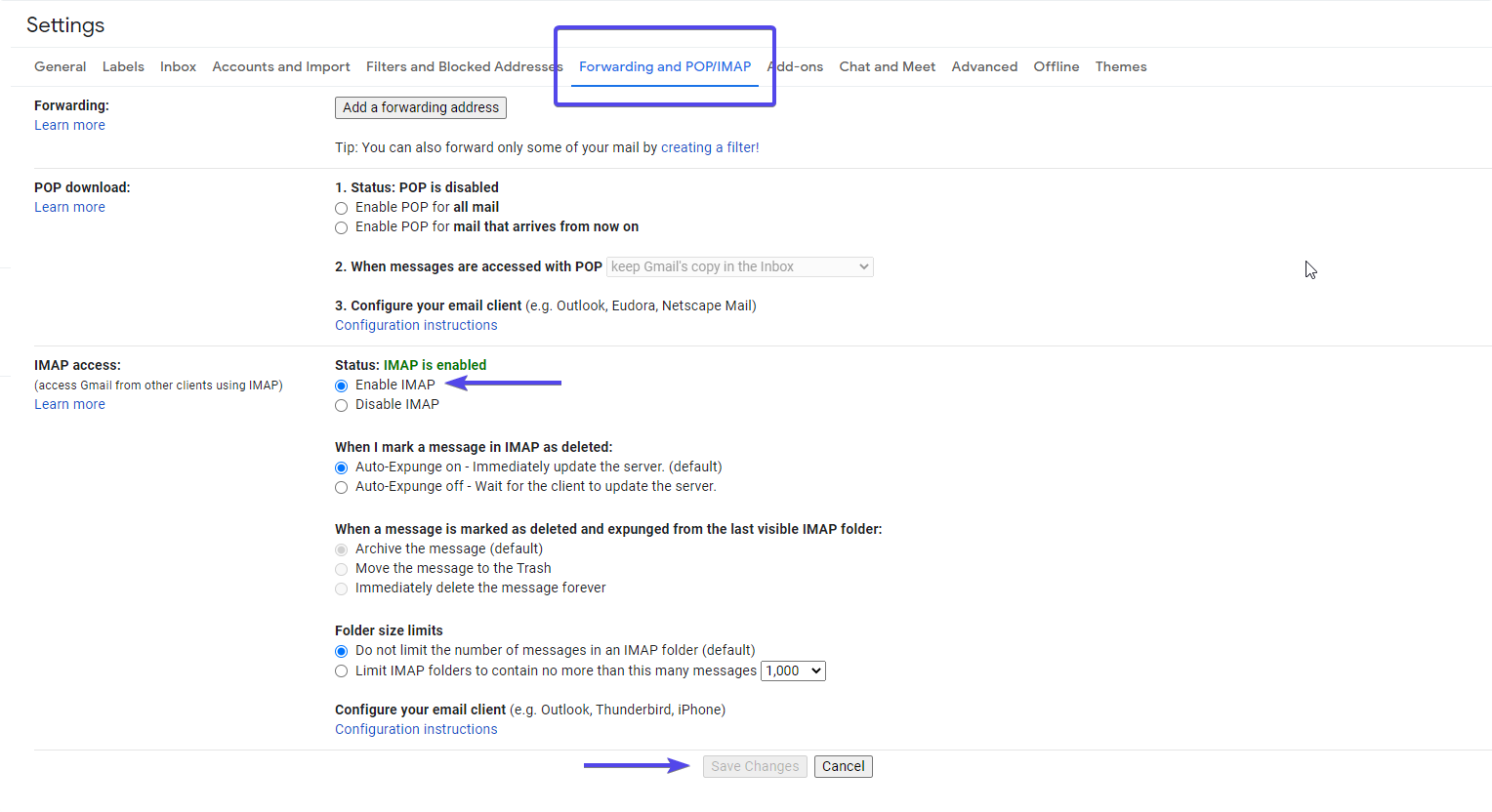Image resolution: width=1492 pixels, height=812 pixels.
Task: Open Filters and Blocked Addresses tab
Action: [x=464, y=66]
